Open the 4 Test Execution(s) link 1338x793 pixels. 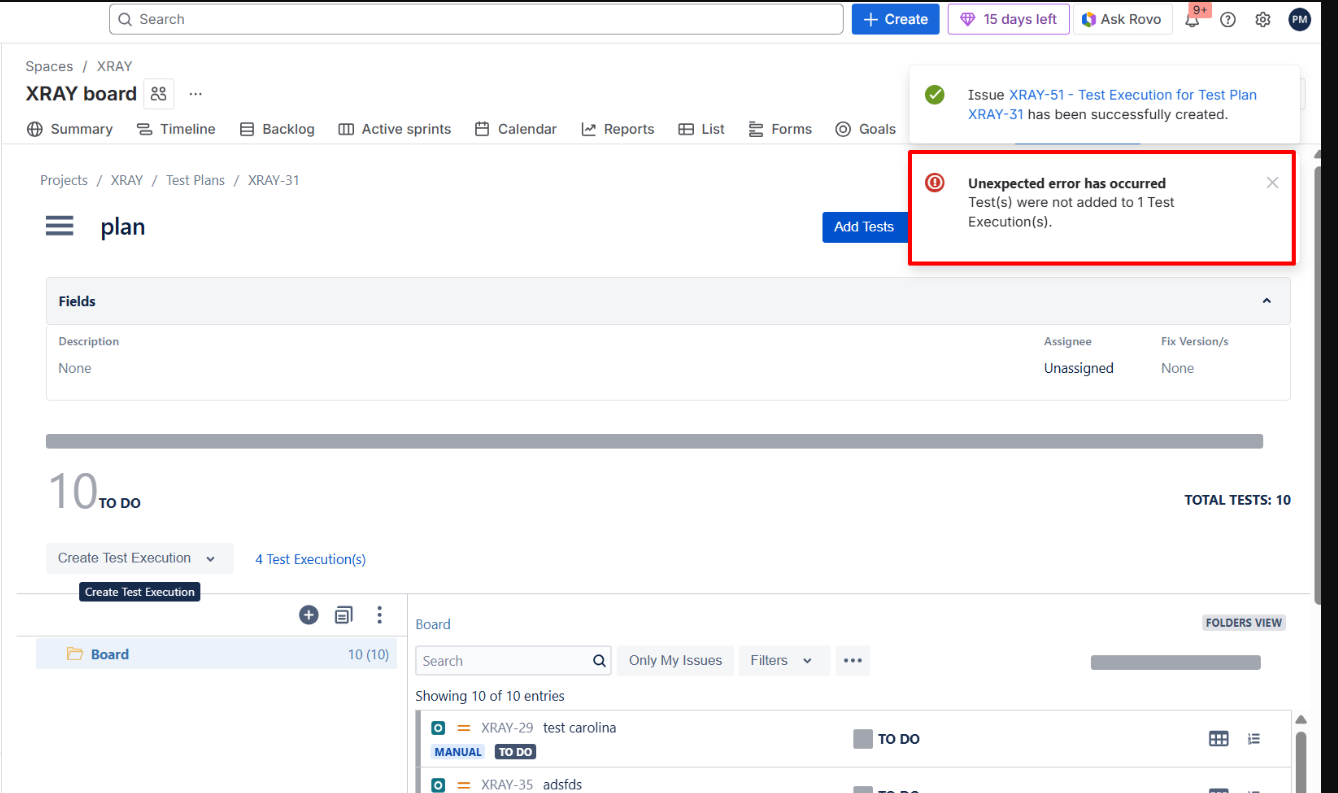(x=310, y=559)
